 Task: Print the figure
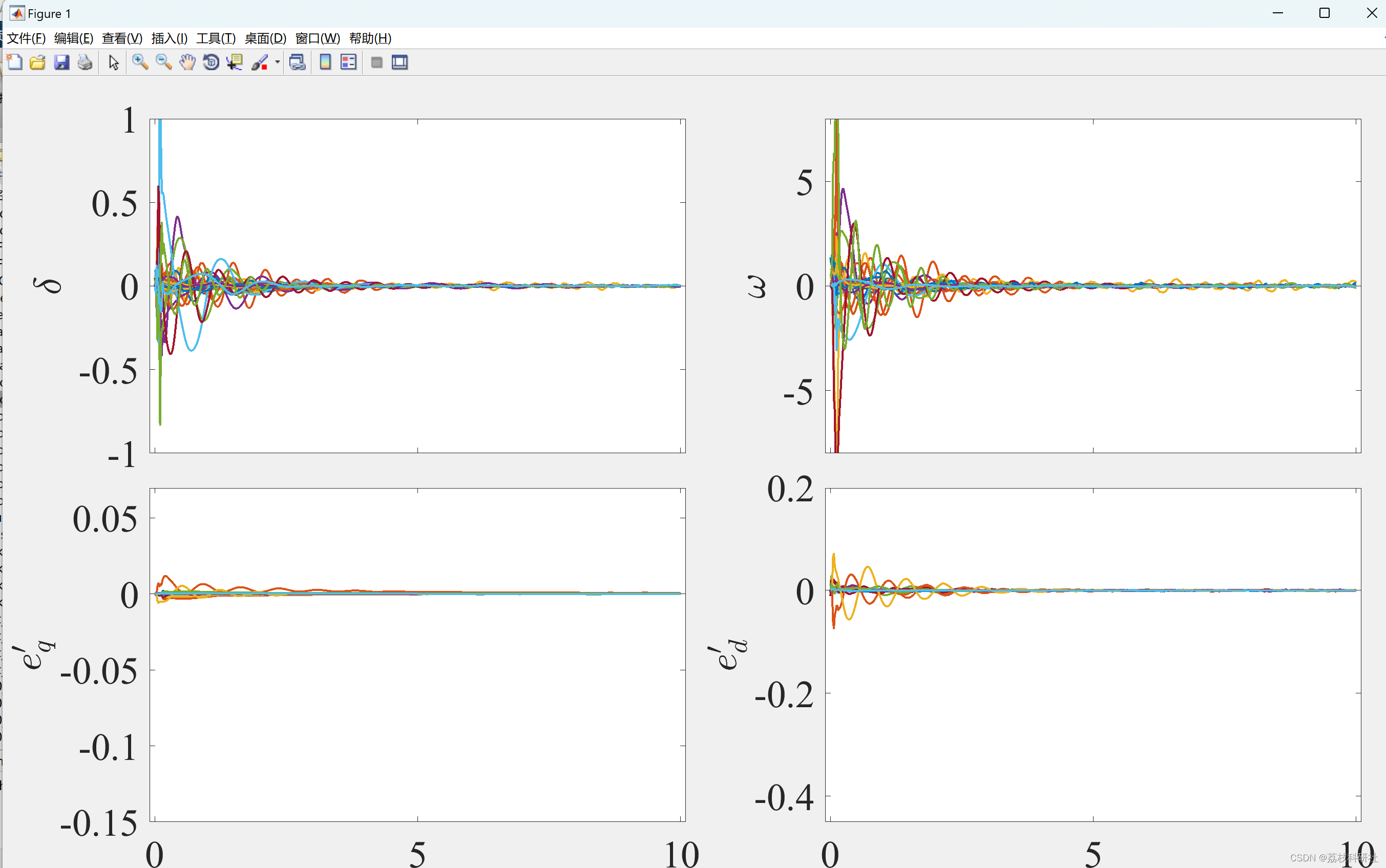[x=85, y=62]
